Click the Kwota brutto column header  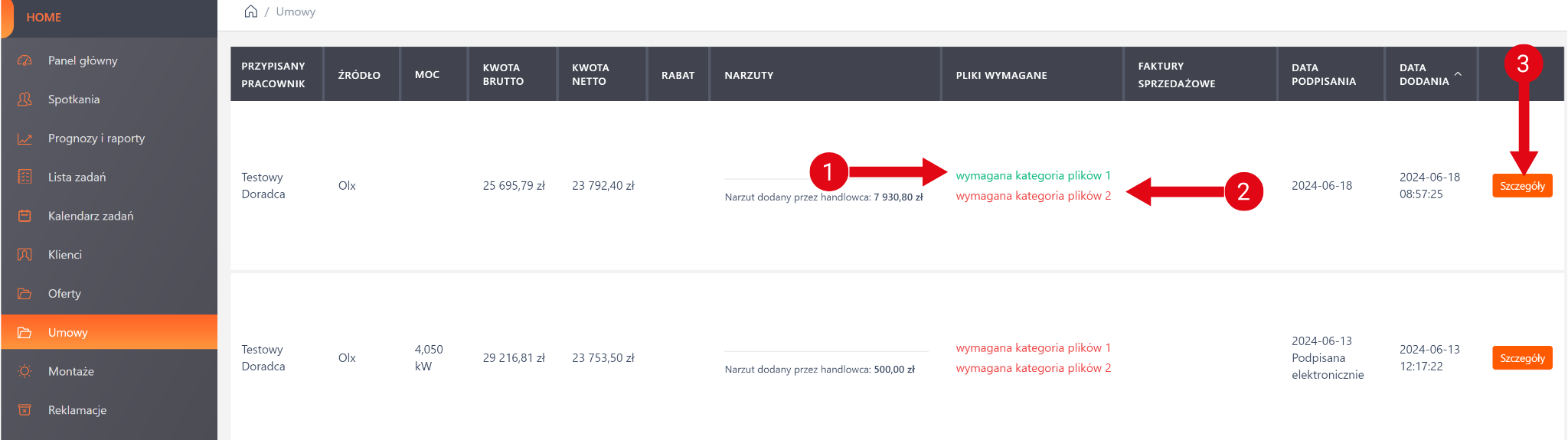click(x=503, y=74)
